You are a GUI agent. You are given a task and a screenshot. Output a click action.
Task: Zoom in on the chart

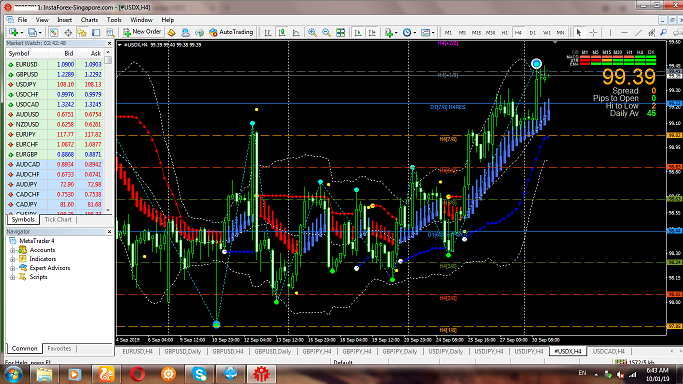point(312,33)
